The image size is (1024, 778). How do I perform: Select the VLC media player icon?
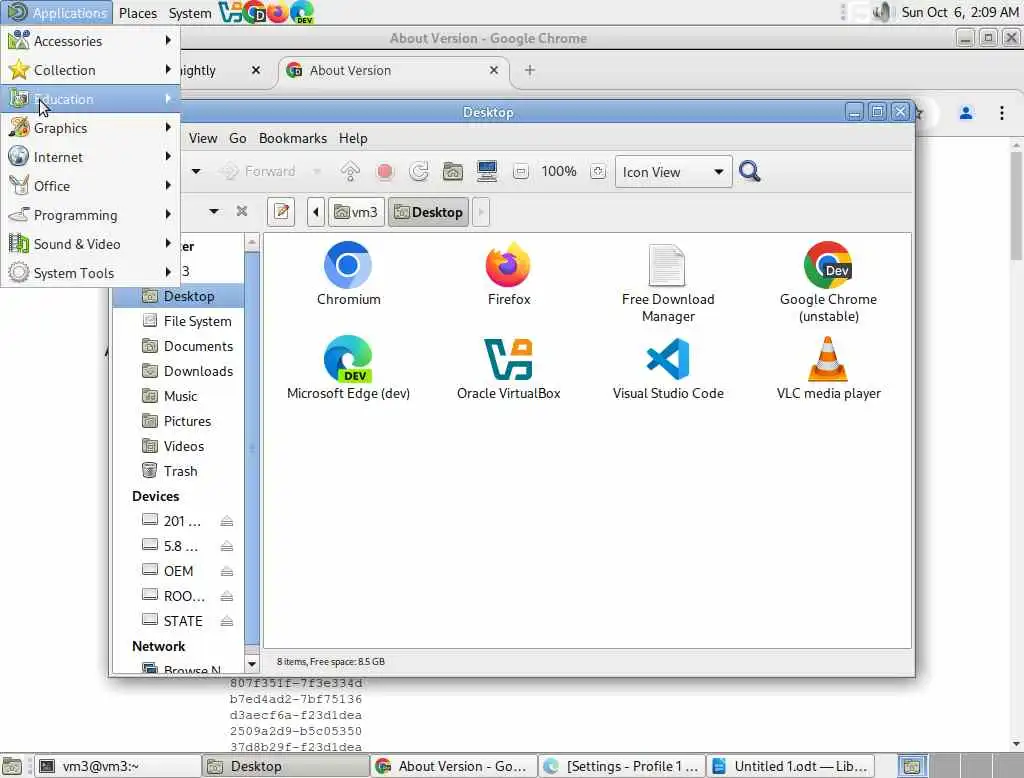coord(828,368)
